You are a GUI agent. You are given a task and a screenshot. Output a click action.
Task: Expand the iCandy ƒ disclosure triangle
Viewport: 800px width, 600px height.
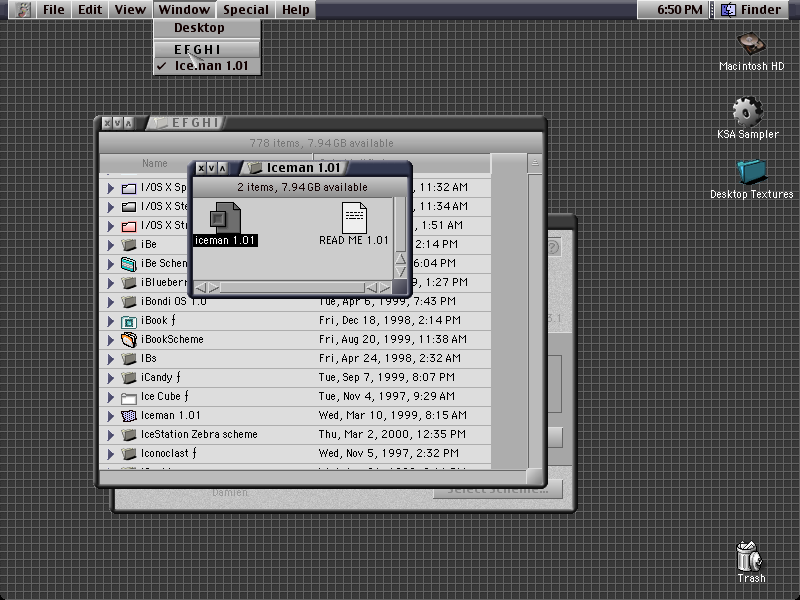coord(110,378)
